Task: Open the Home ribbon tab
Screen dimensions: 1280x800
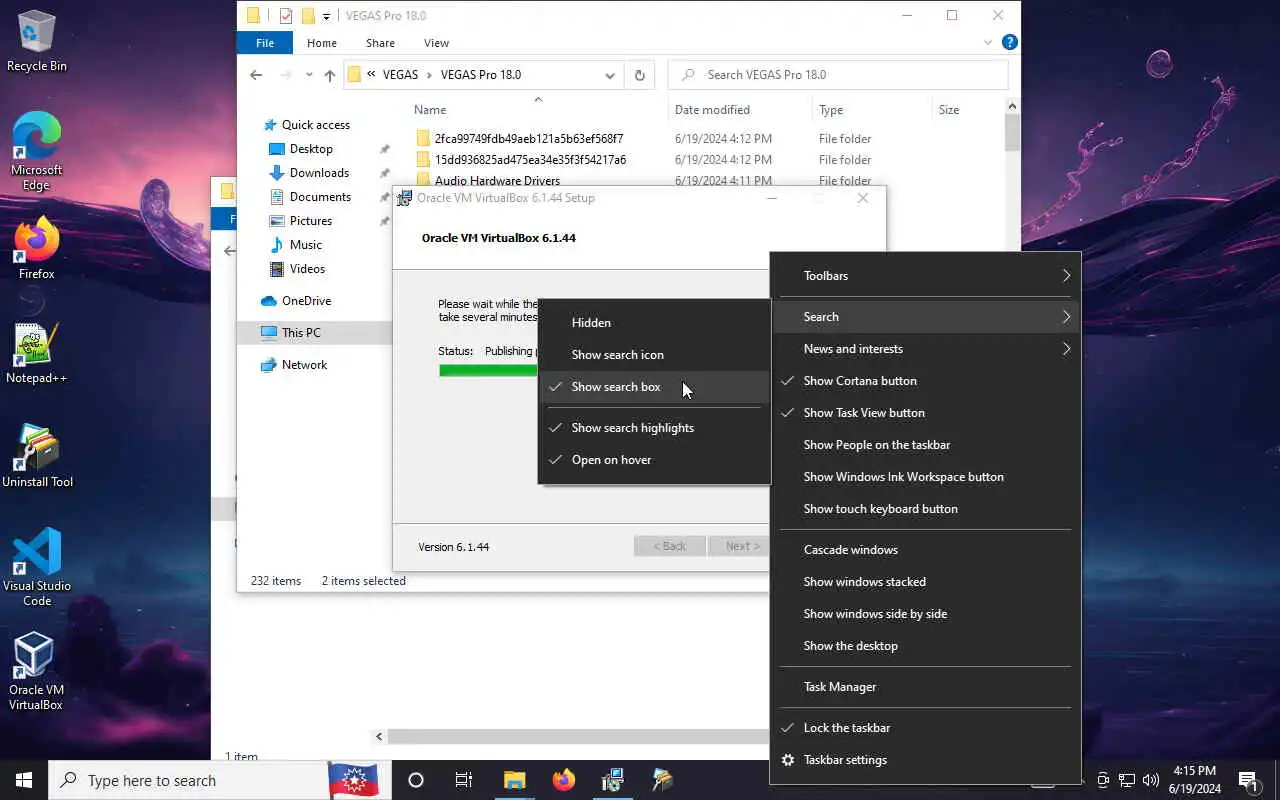Action: (x=322, y=43)
